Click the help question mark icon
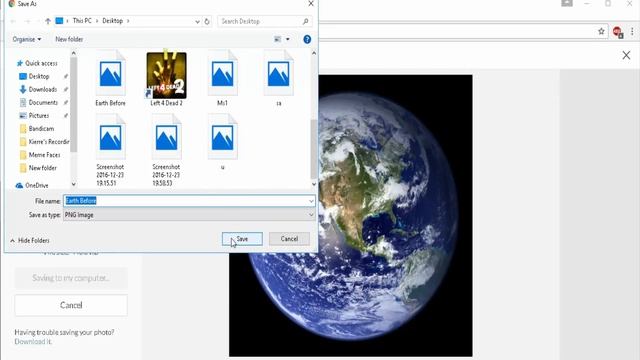Viewport: 640px width, 360px height. 307,39
